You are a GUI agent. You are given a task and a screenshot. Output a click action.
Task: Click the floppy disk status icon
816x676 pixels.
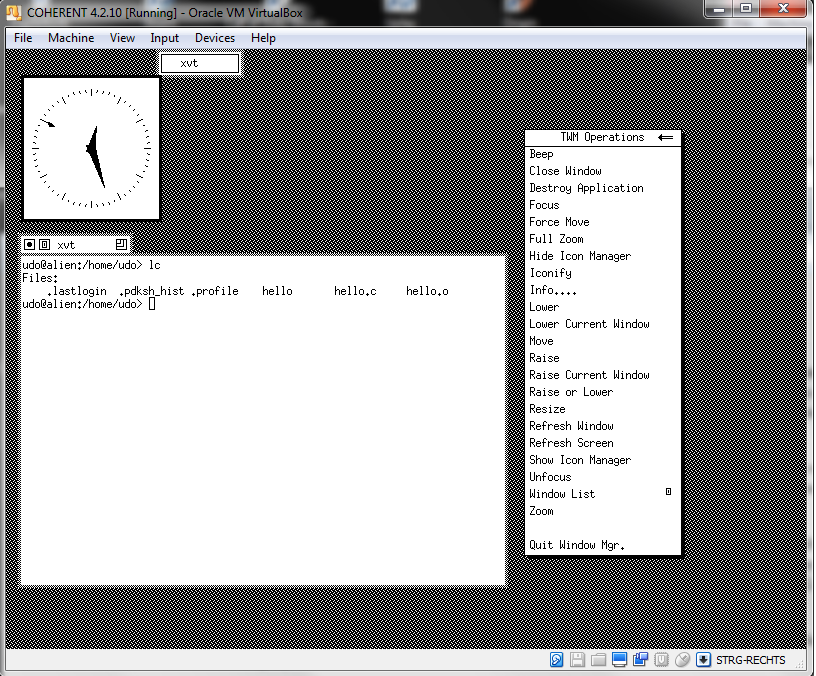[x=577, y=660]
